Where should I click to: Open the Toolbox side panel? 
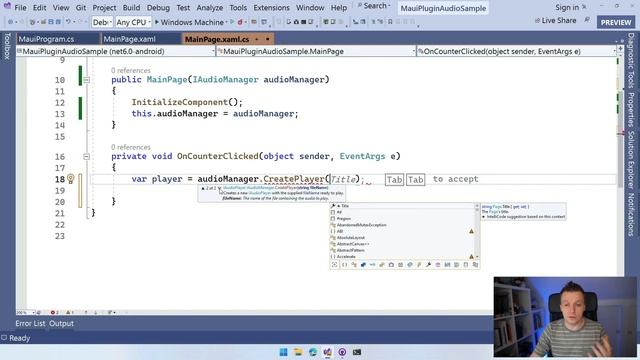tap(7, 46)
